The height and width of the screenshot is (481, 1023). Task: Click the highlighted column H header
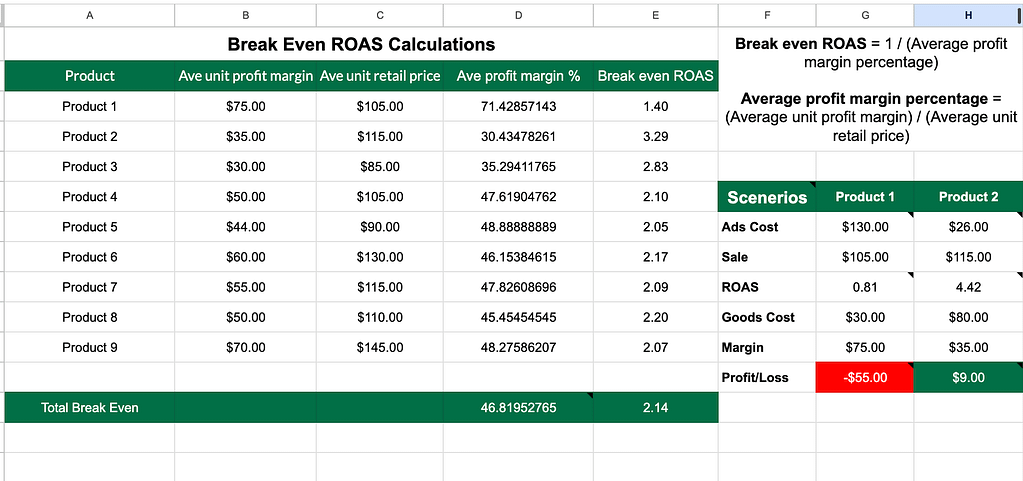968,15
